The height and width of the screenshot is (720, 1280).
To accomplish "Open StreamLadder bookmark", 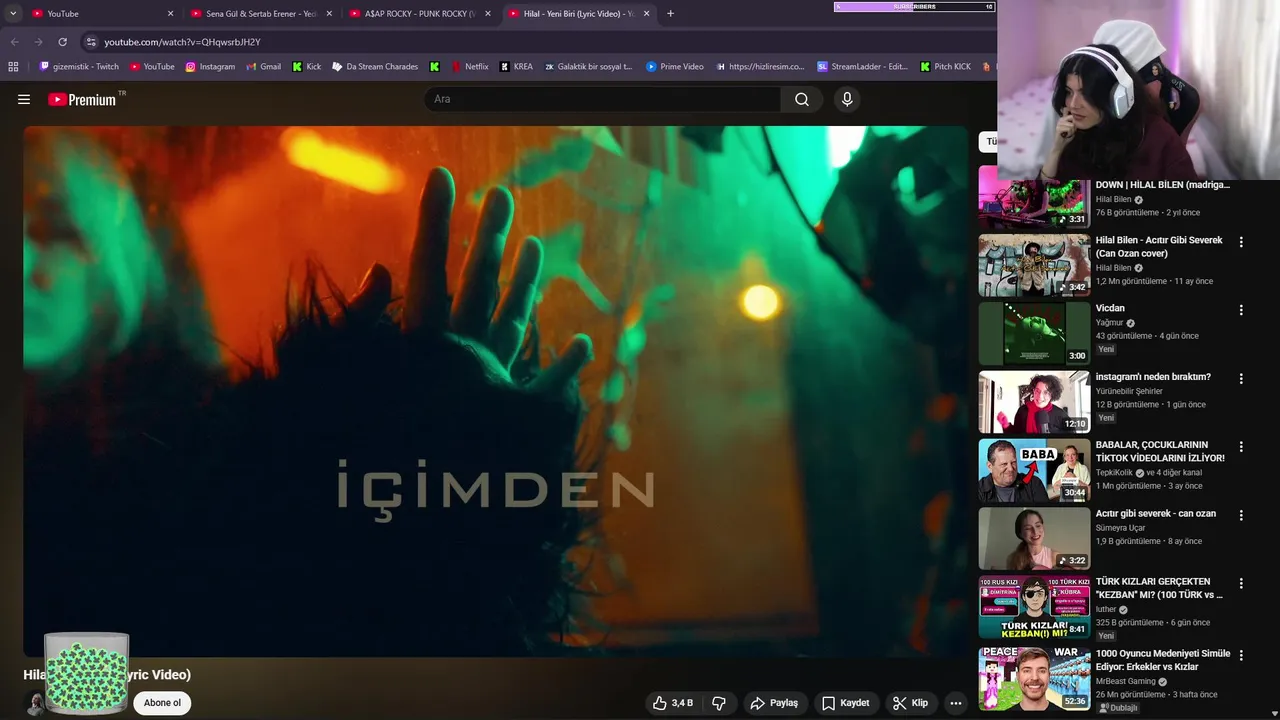I will point(862,67).
